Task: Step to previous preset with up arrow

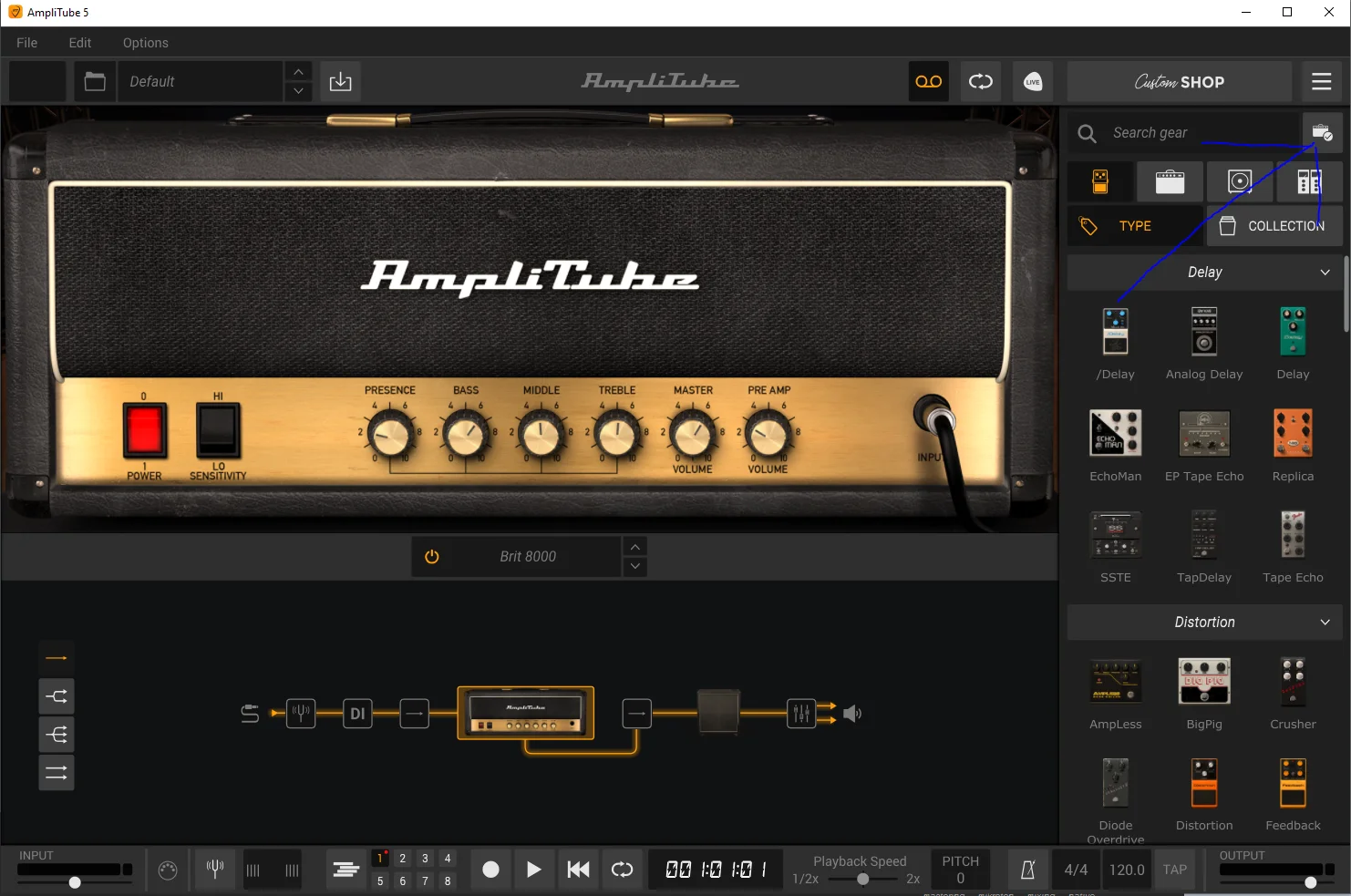Action: click(298, 71)
